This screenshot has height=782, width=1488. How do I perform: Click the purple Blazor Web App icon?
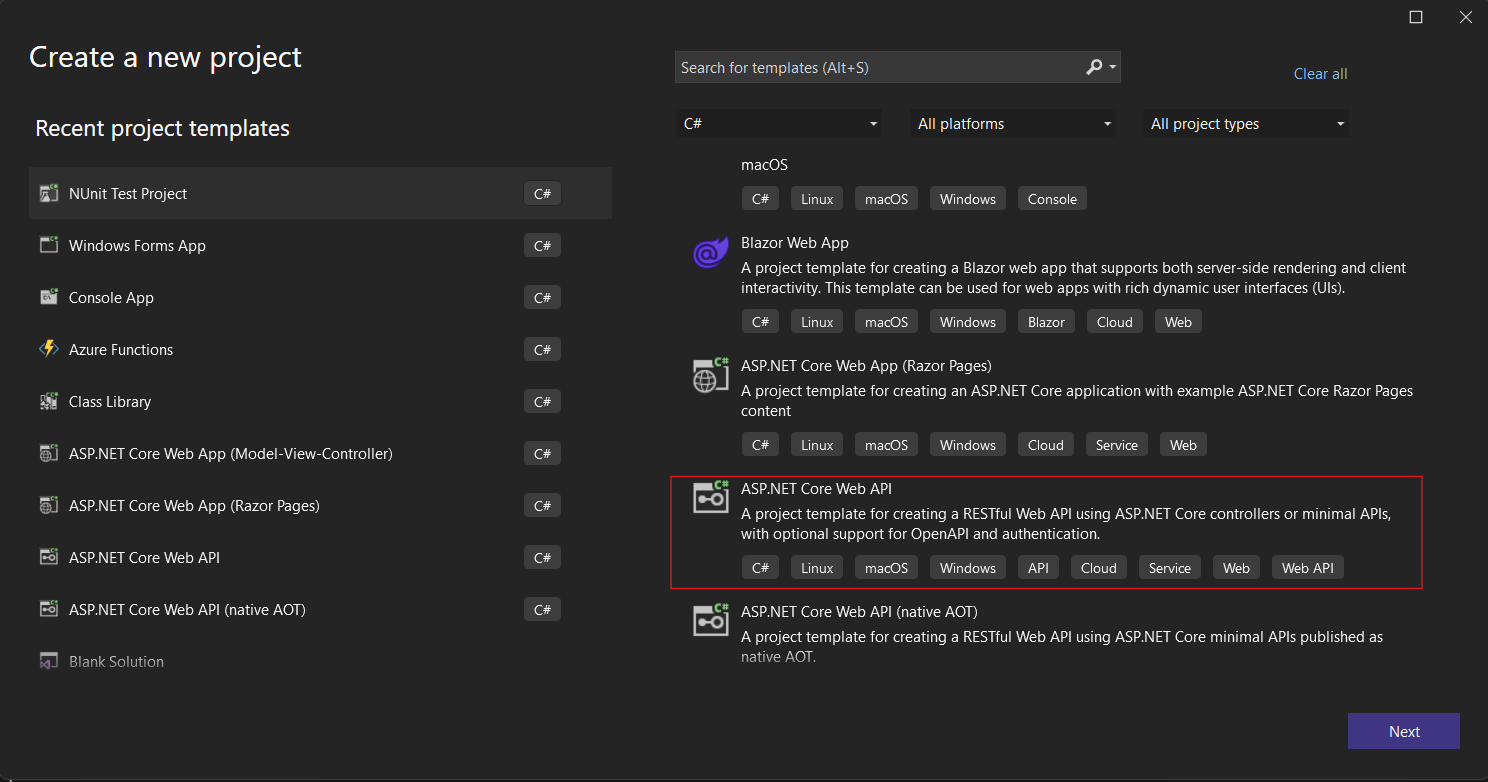coord(710,253)
